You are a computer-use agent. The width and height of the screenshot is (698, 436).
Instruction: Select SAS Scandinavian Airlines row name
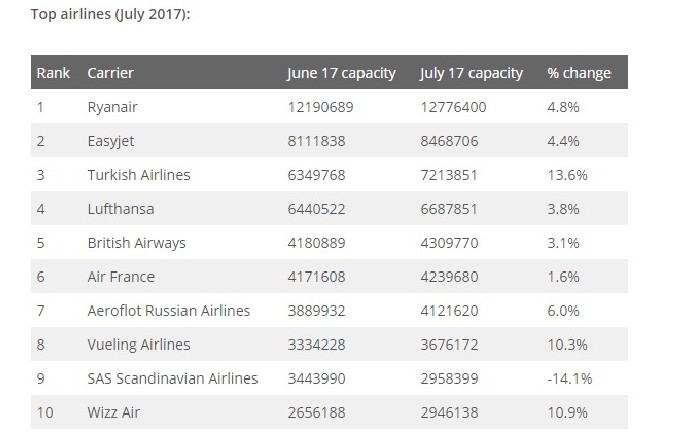[173, 378]
